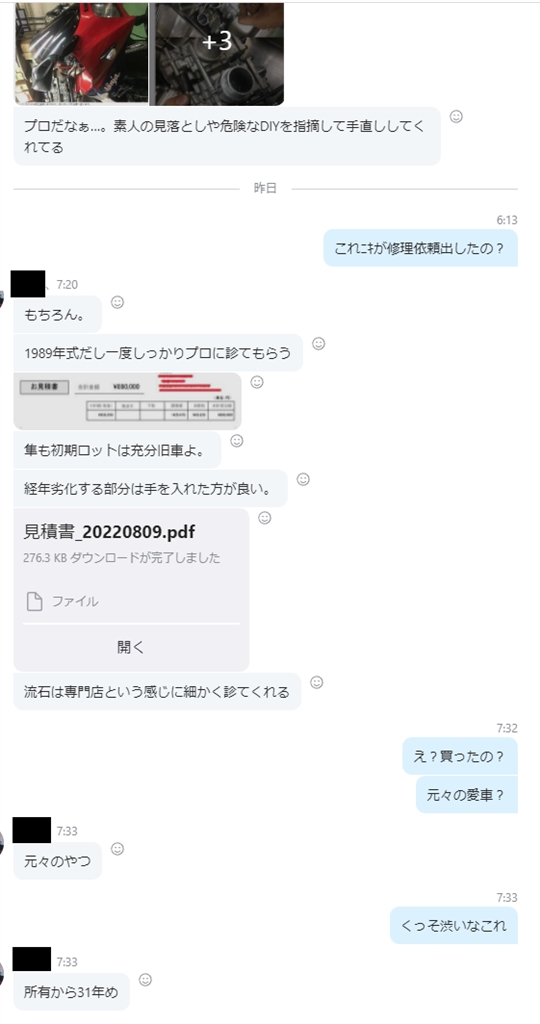This screenshot has width=540, height=1024.
Task: Click reaction icon beside 経年劣化 message
Action: click(x=303, y=479)
